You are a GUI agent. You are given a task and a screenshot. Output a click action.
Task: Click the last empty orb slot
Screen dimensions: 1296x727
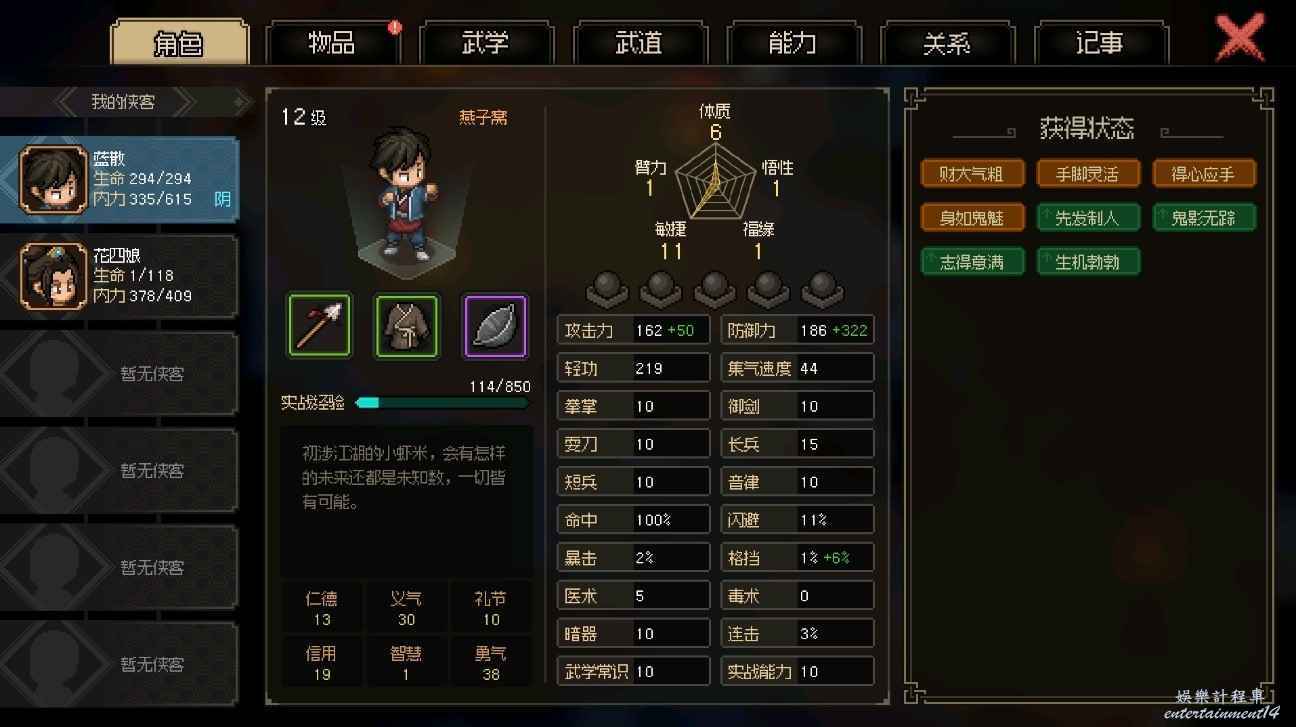tap(822, 288)
